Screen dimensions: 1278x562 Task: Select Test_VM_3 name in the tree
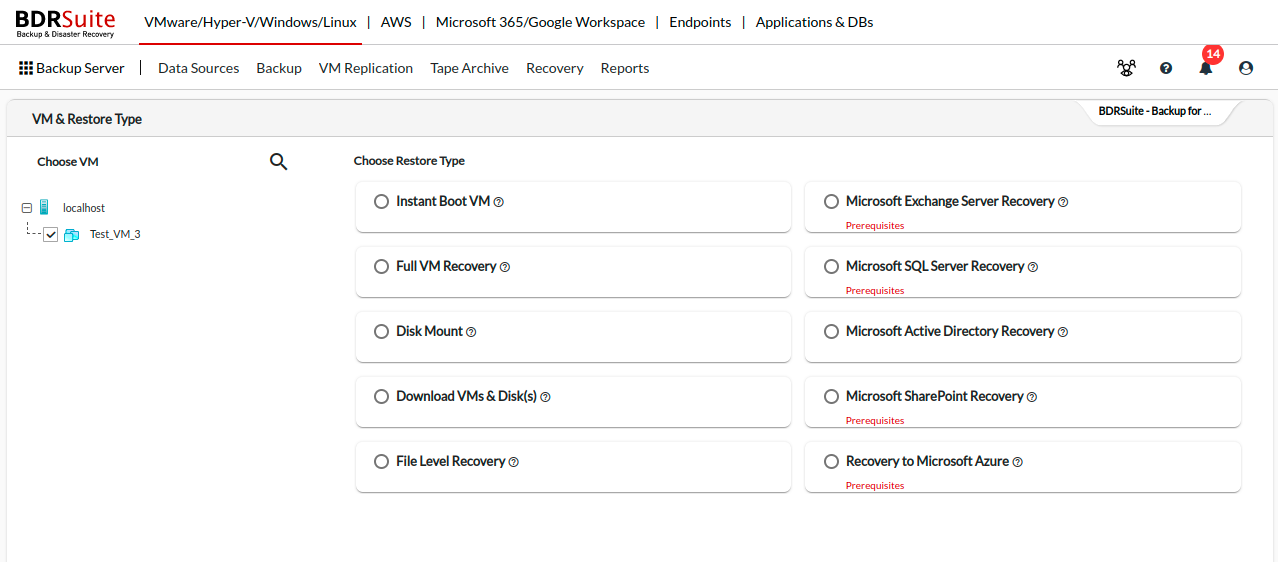click(115, 235)
